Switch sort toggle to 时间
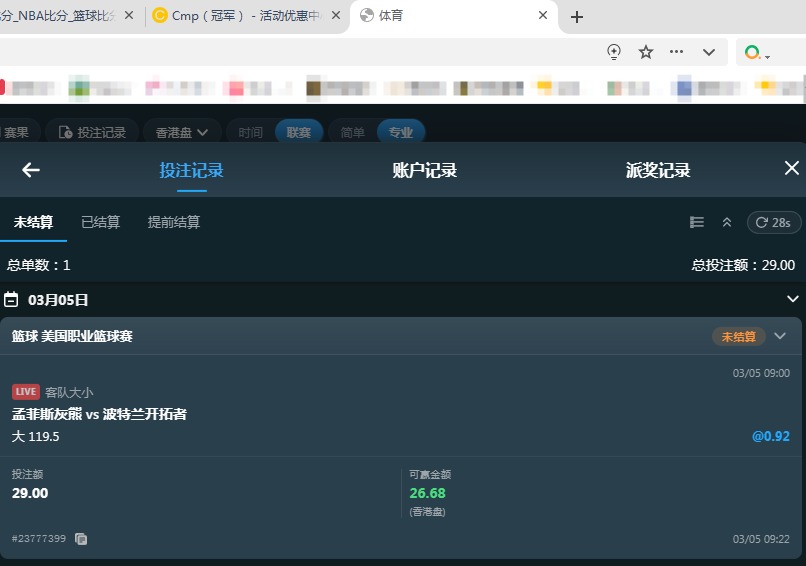 point(250,133)
